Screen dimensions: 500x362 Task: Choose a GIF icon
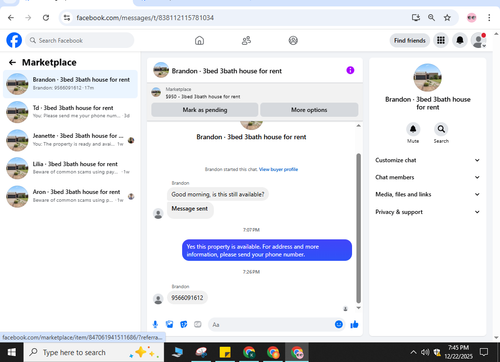tap(198, 324)
